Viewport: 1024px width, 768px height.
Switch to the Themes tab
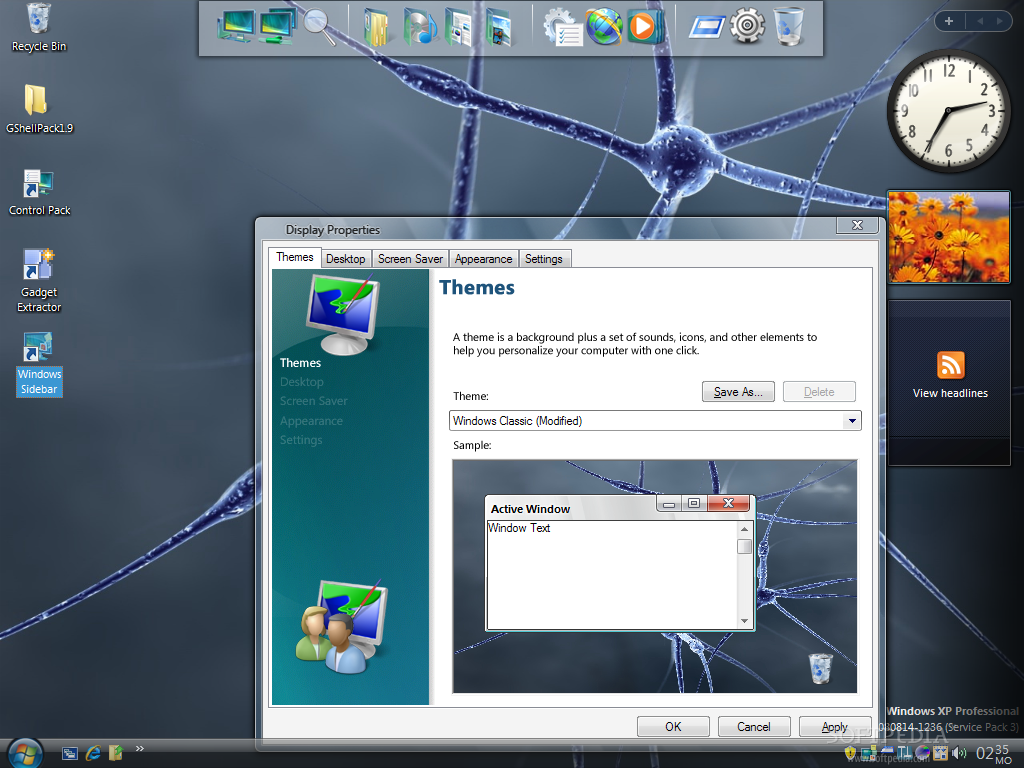pyautogui.click(x=295, y=257)
